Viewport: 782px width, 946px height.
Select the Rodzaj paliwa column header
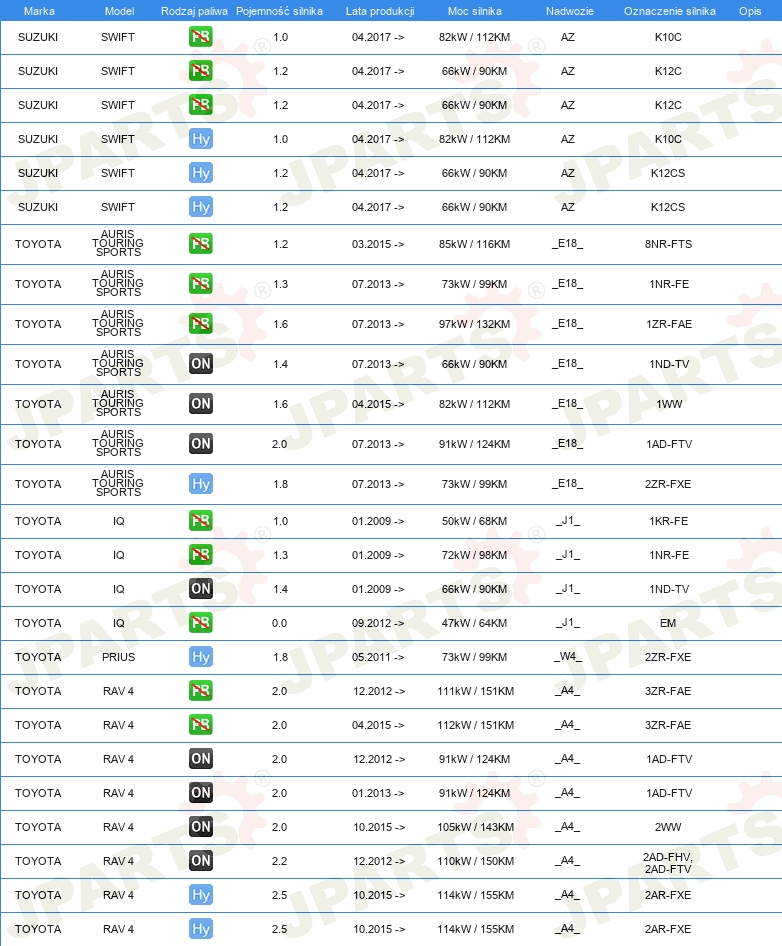click(x=194, y=11)
